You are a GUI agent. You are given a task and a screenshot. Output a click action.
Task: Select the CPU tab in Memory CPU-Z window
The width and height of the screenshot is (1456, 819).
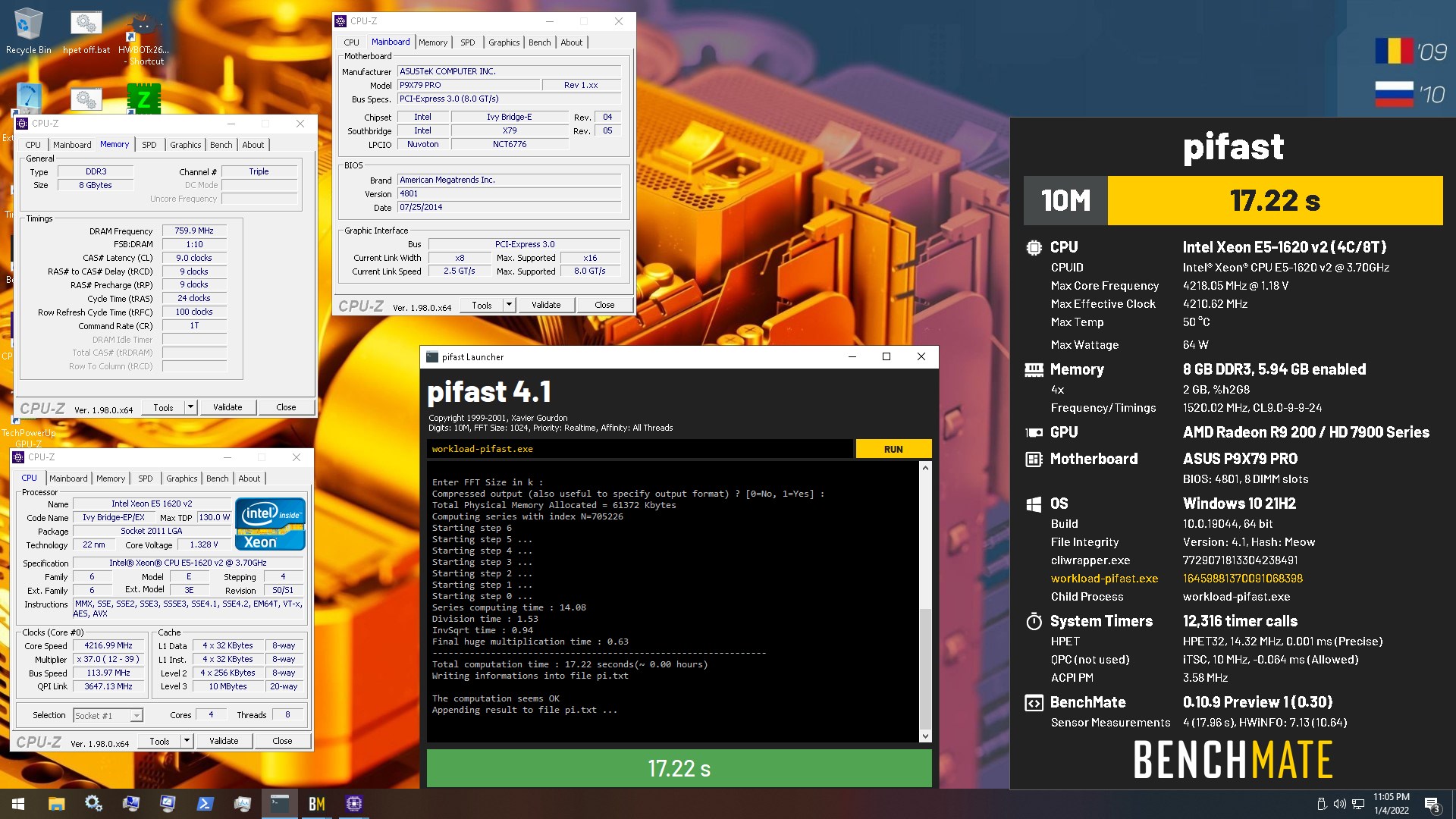click(x=33, y=145)
